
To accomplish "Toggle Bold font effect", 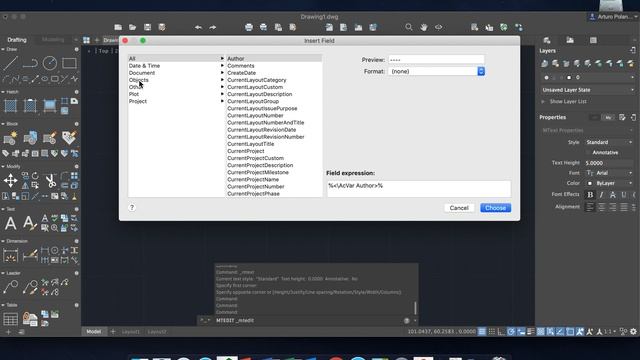I will tap(590, 195).
